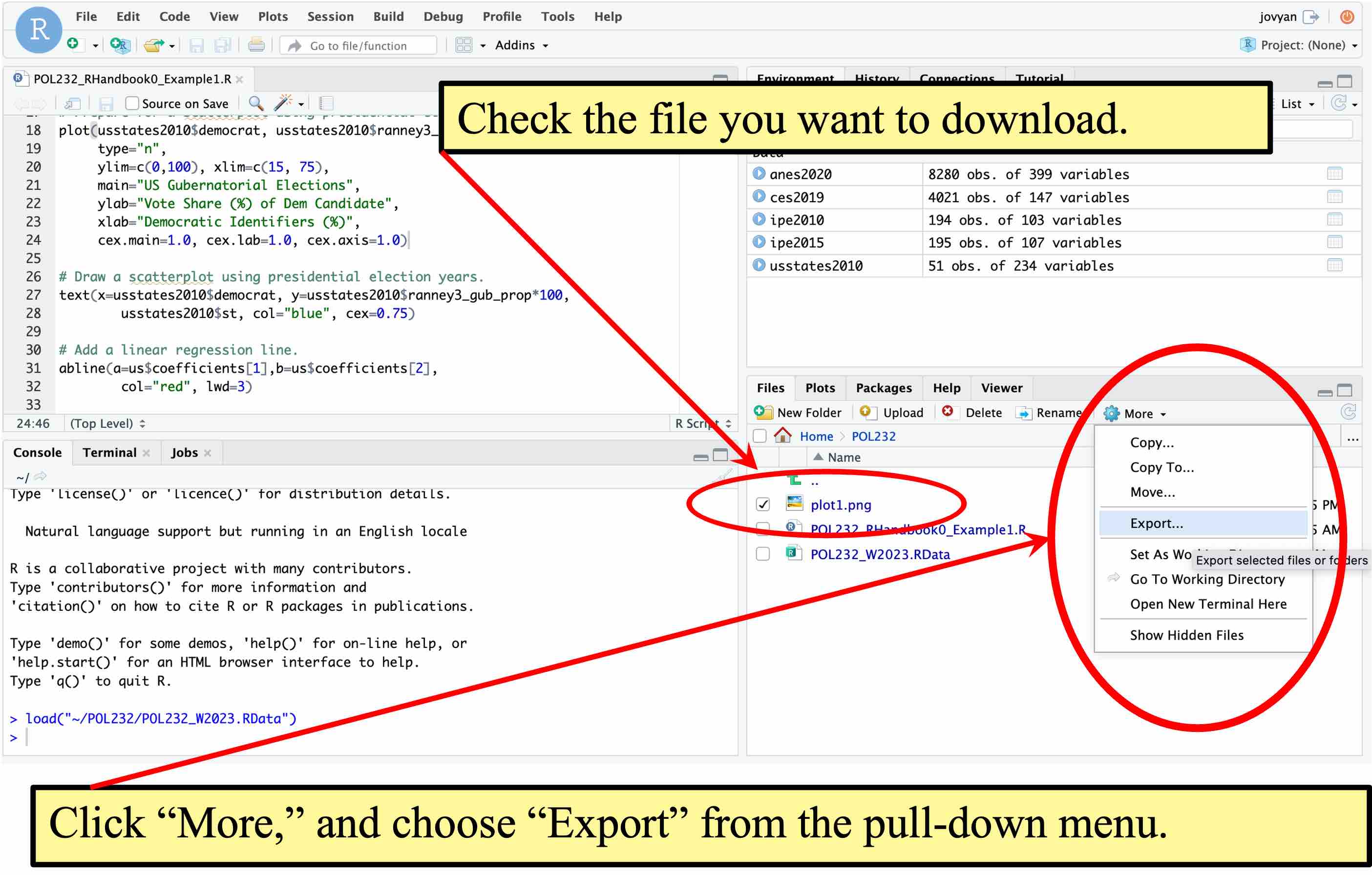
Task: Click the Files pane refresh icon
Action: (1348, 412)
